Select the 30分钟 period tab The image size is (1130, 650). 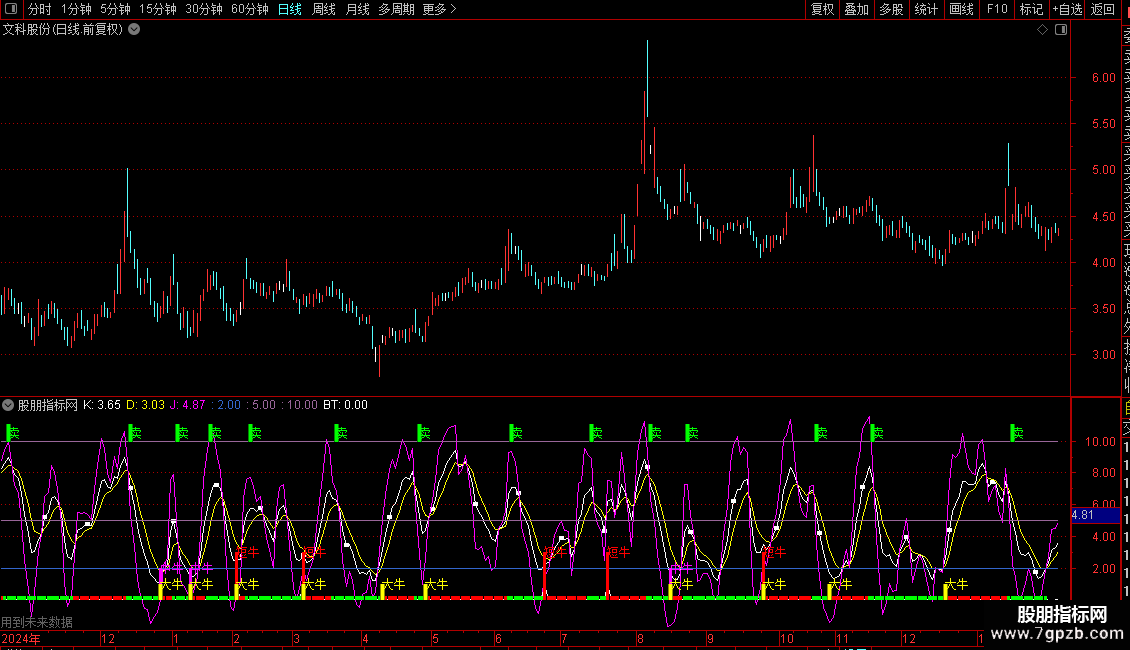[203, 9]
